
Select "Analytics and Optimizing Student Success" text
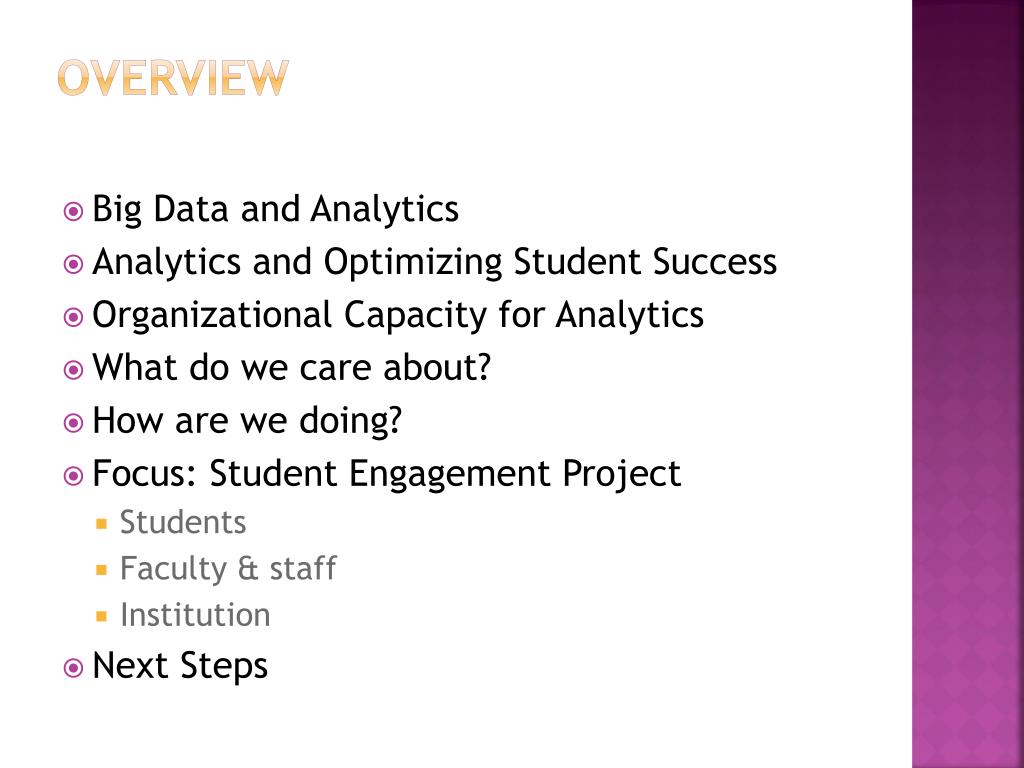[434, 262]
